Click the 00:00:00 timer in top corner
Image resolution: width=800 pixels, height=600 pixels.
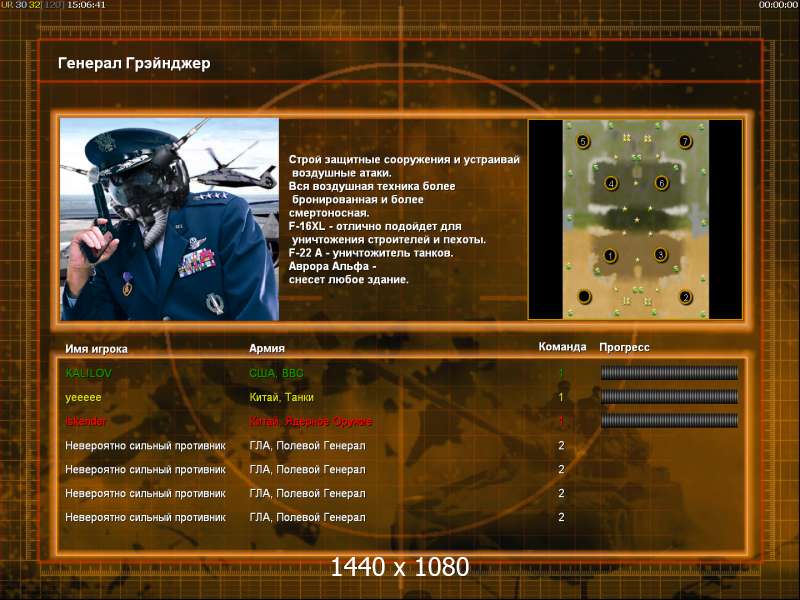778,5
